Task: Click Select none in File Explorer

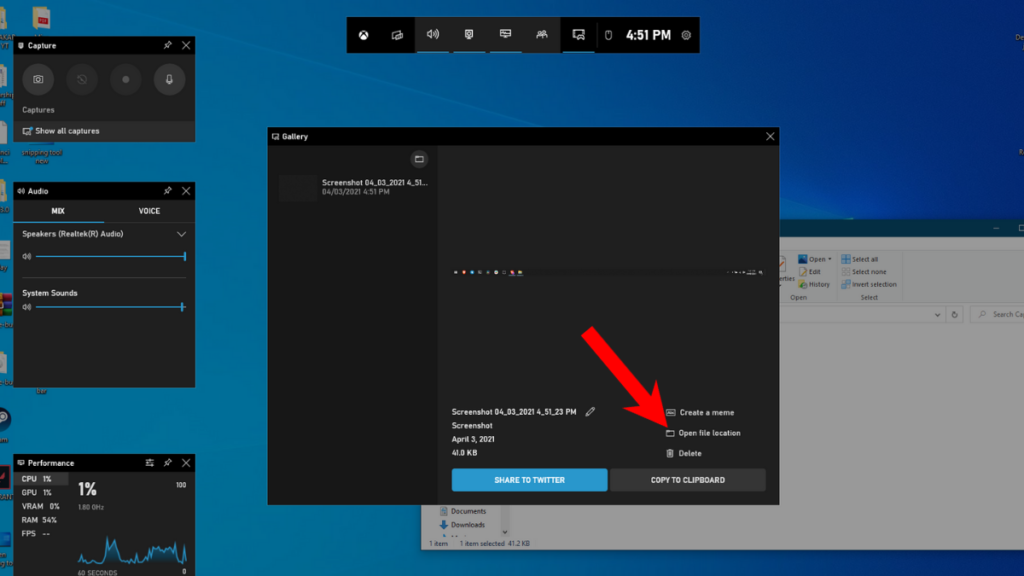Action: coord(864,272)
